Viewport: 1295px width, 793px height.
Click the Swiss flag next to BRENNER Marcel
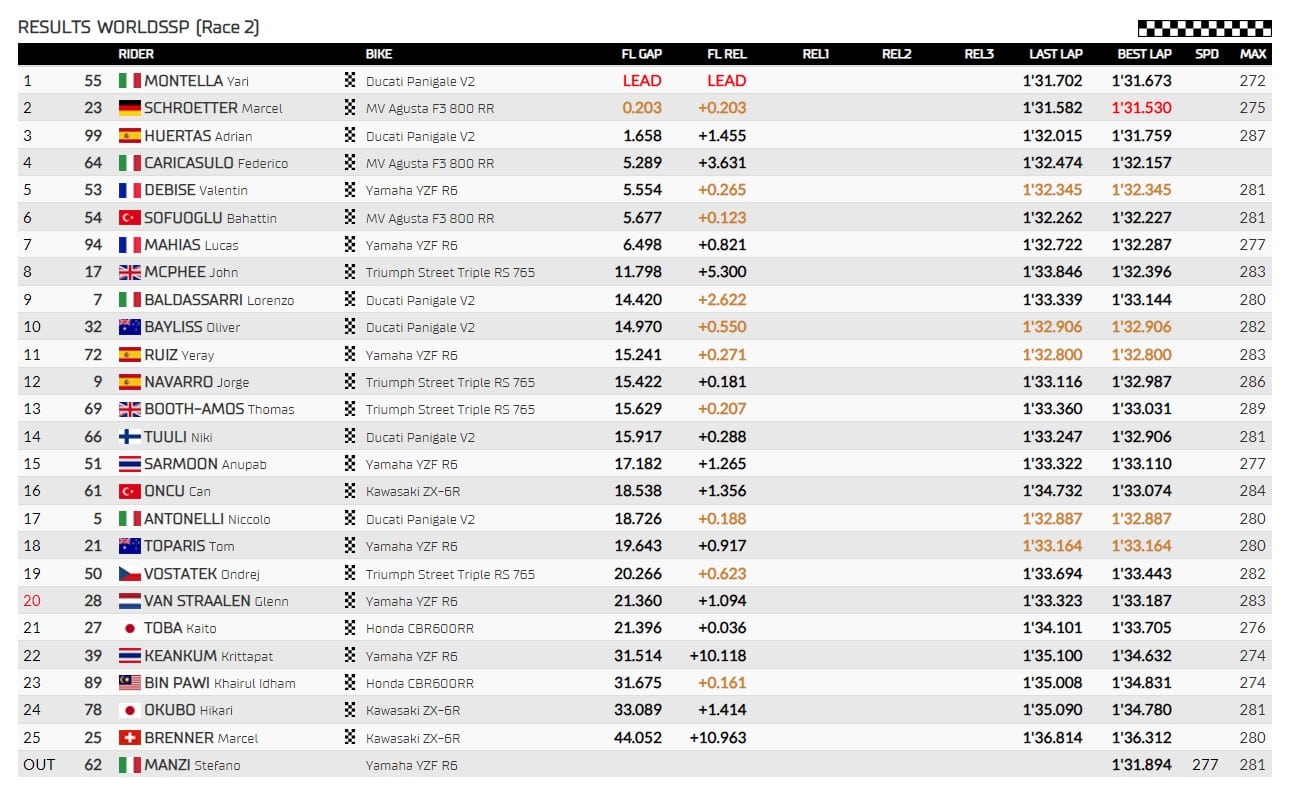coord(129,738)
